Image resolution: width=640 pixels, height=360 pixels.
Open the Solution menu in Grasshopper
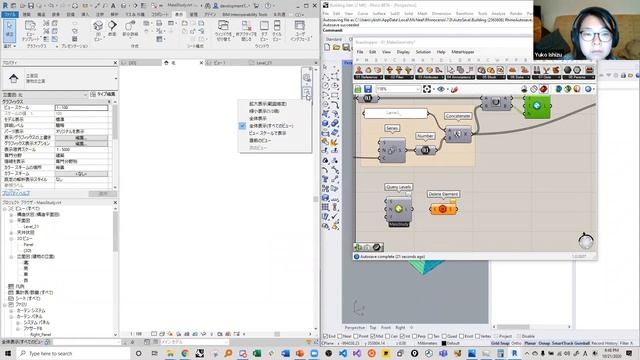pos(423,52)
